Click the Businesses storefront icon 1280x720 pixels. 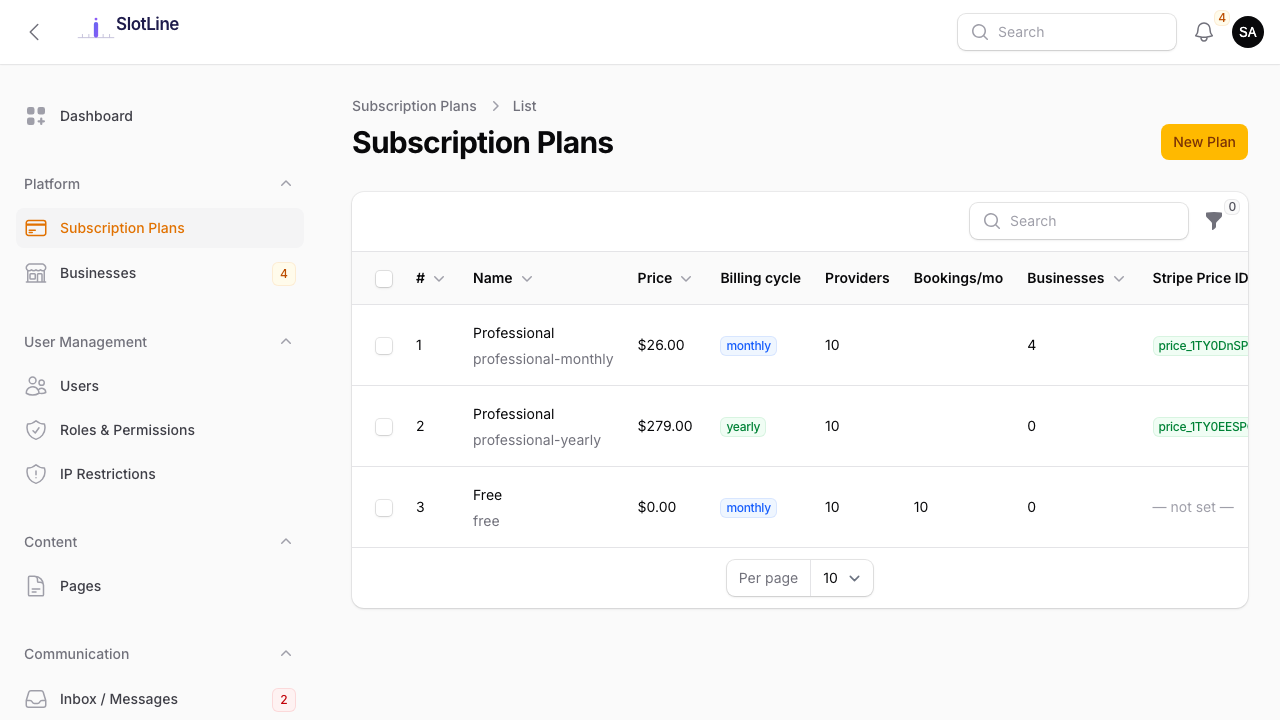coord(36,273)
